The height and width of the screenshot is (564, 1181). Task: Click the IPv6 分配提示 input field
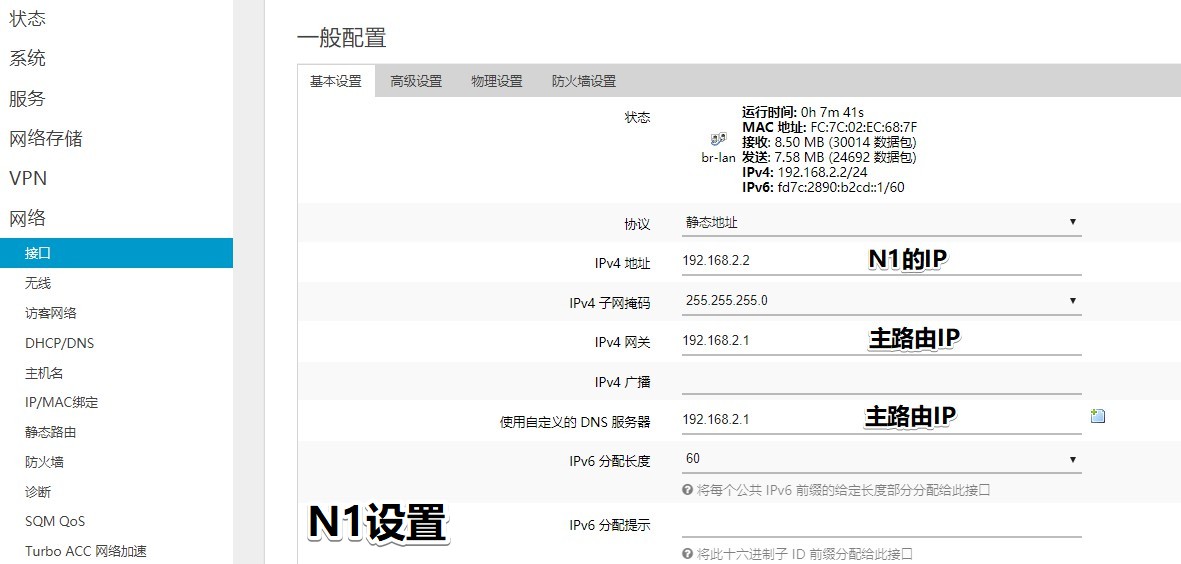(881, 525)
